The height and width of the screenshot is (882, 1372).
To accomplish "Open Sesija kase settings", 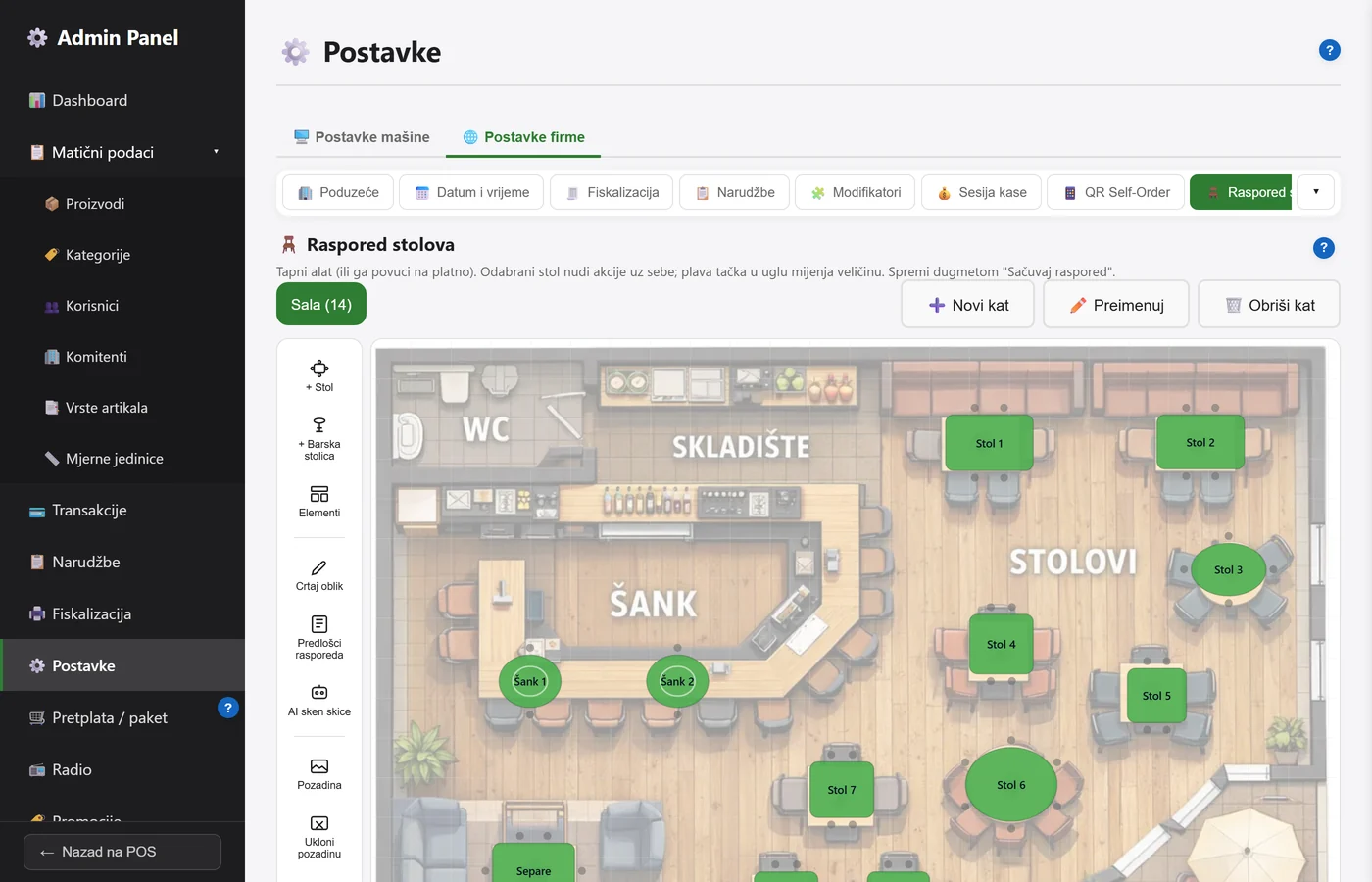I will (982, 192).
